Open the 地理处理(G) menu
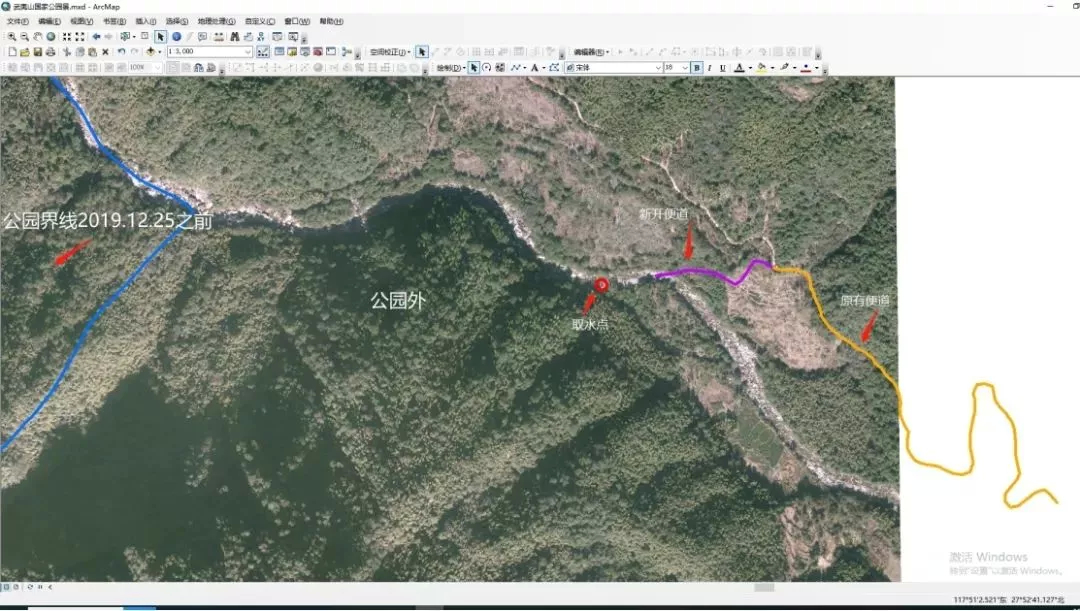This screenshot has width=1080, height=611. [x=216, y=21]
